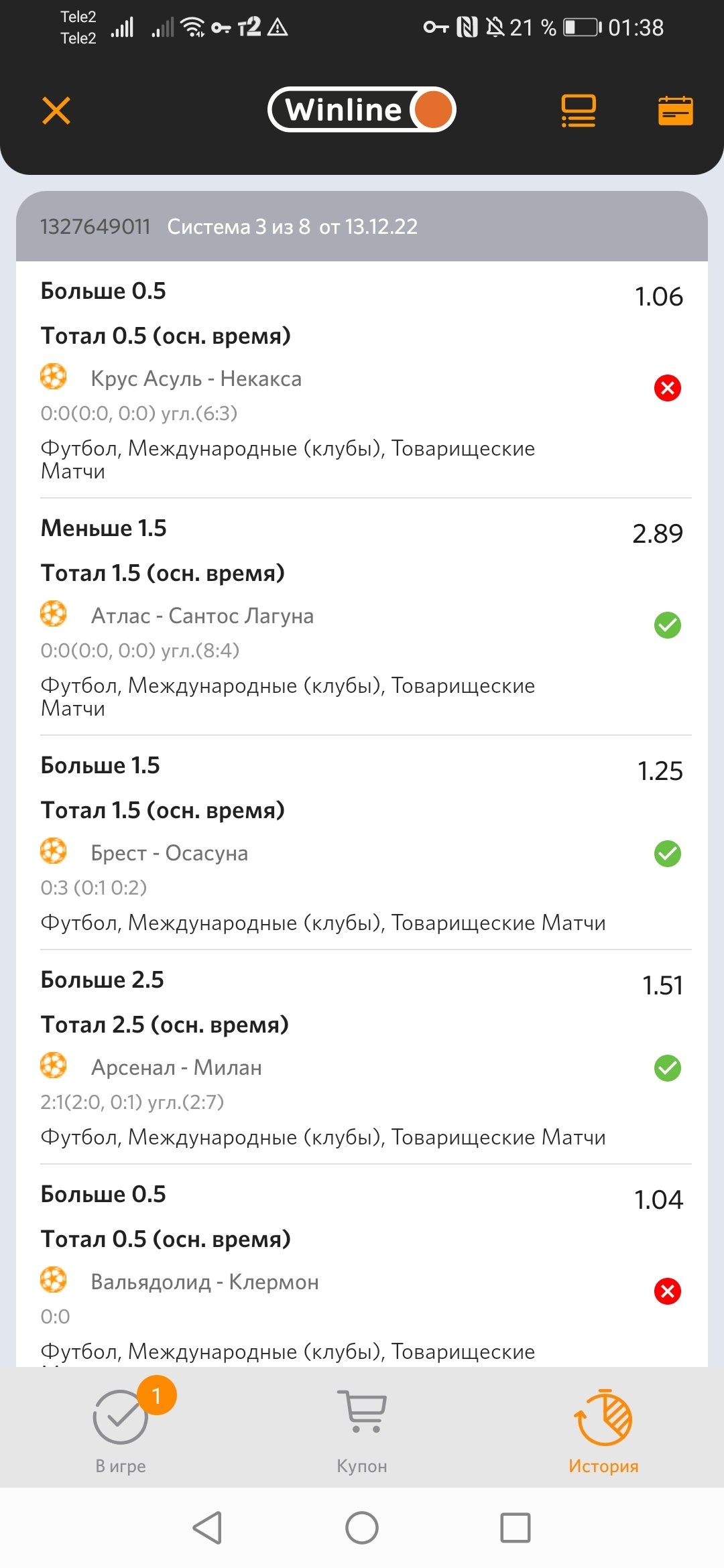Screen dimensions: 724x1568
Task: Tap green checkmark for Арсенал - Милан
Action: (x=668, y=1068)
